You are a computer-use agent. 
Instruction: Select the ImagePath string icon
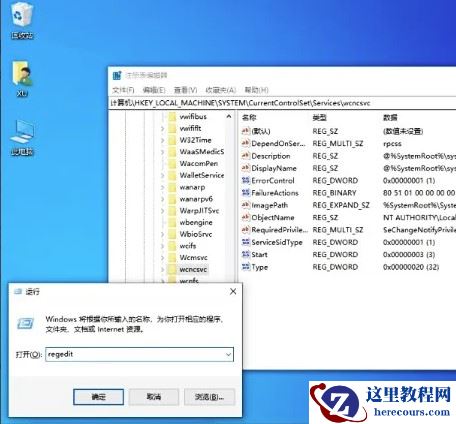point(246,205)
